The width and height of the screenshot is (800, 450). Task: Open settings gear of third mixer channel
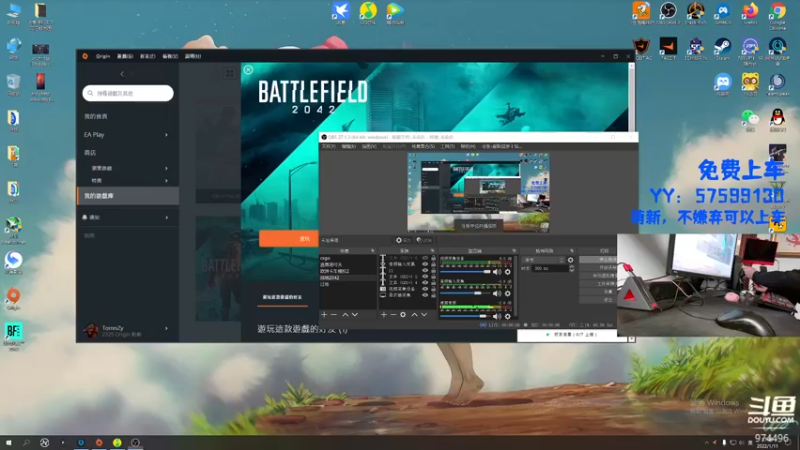point(508,316)
